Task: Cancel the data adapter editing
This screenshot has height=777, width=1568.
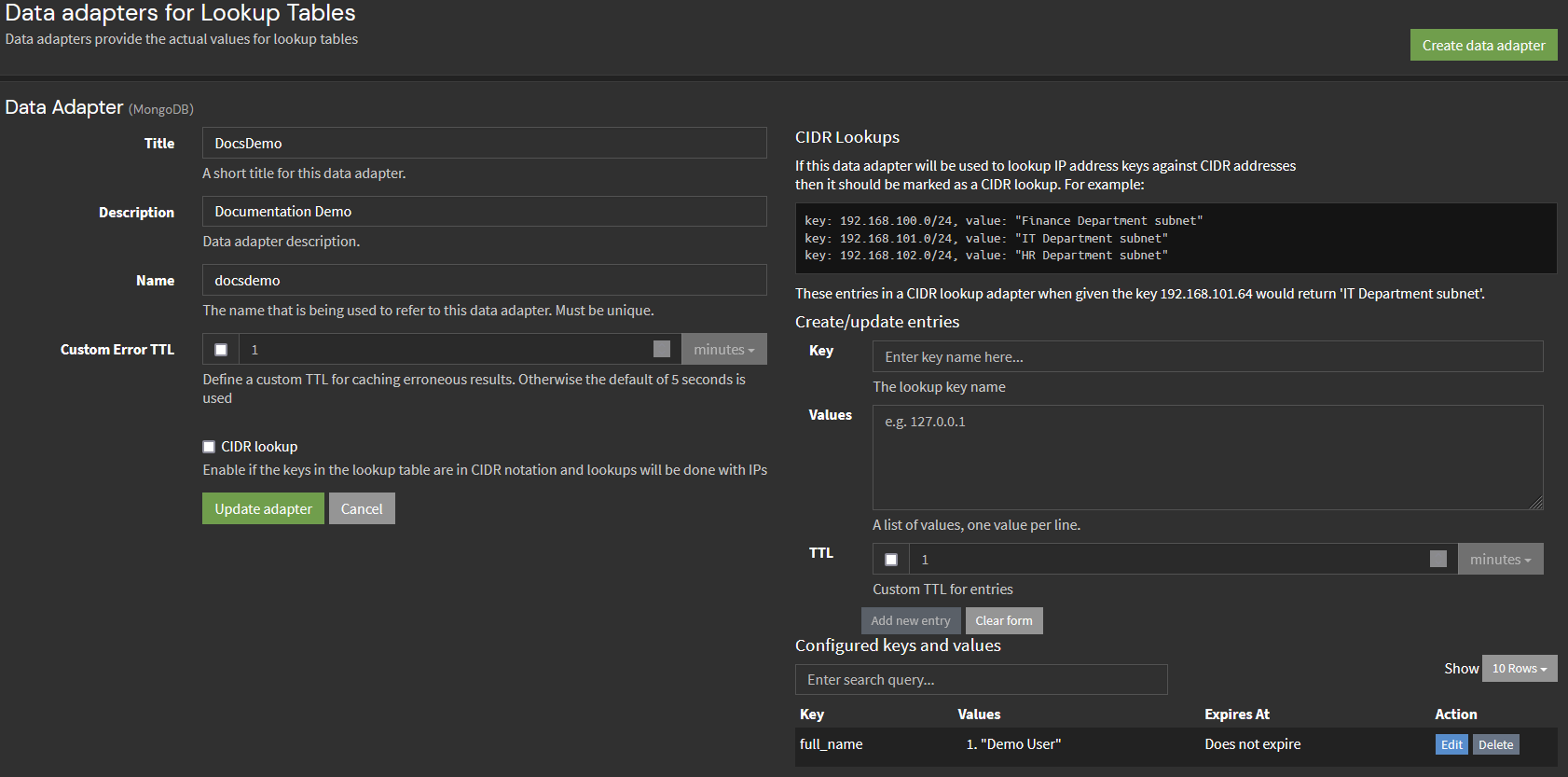Action: (x=362, y=508)
